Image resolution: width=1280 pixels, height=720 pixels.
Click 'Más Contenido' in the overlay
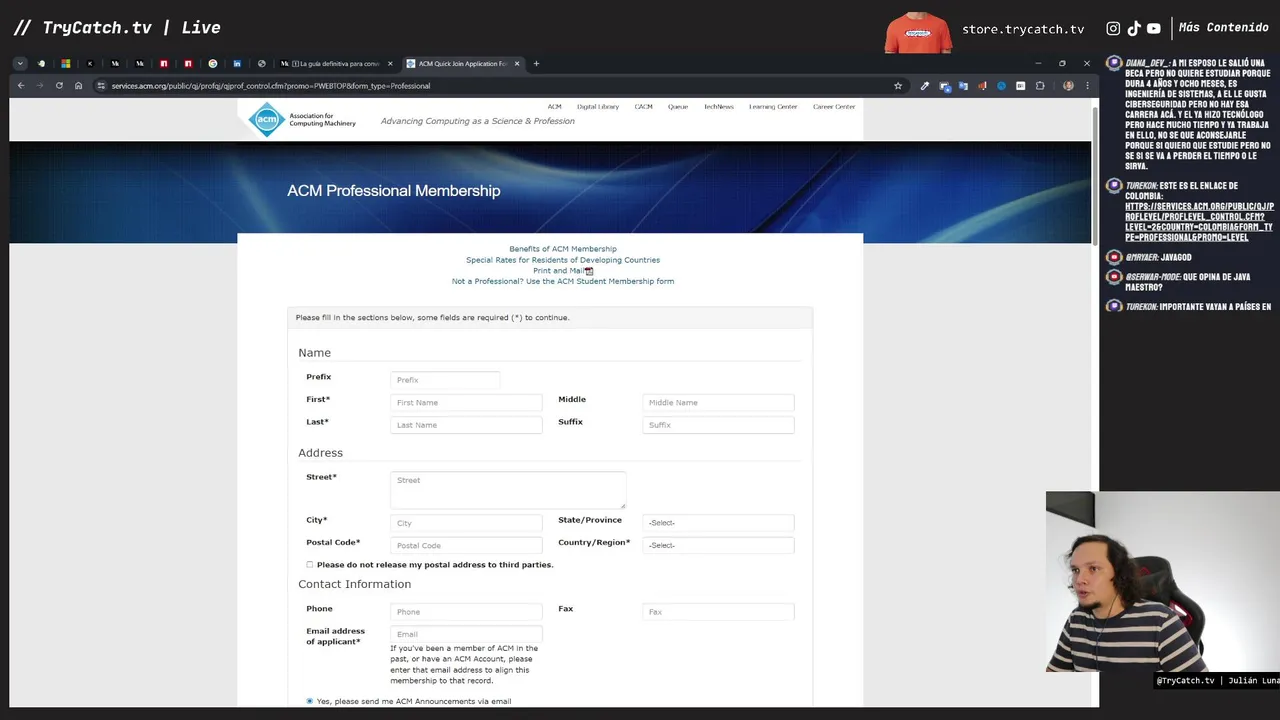1223,28
